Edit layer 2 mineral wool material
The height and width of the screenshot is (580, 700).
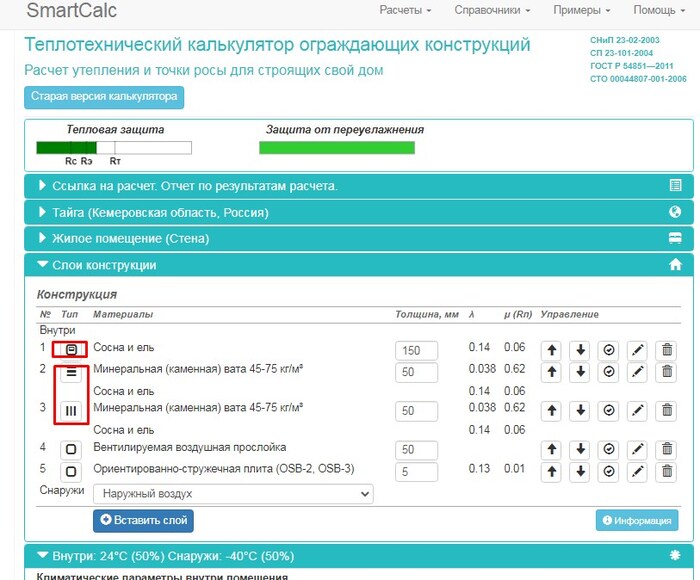click(x=637, y=372)
